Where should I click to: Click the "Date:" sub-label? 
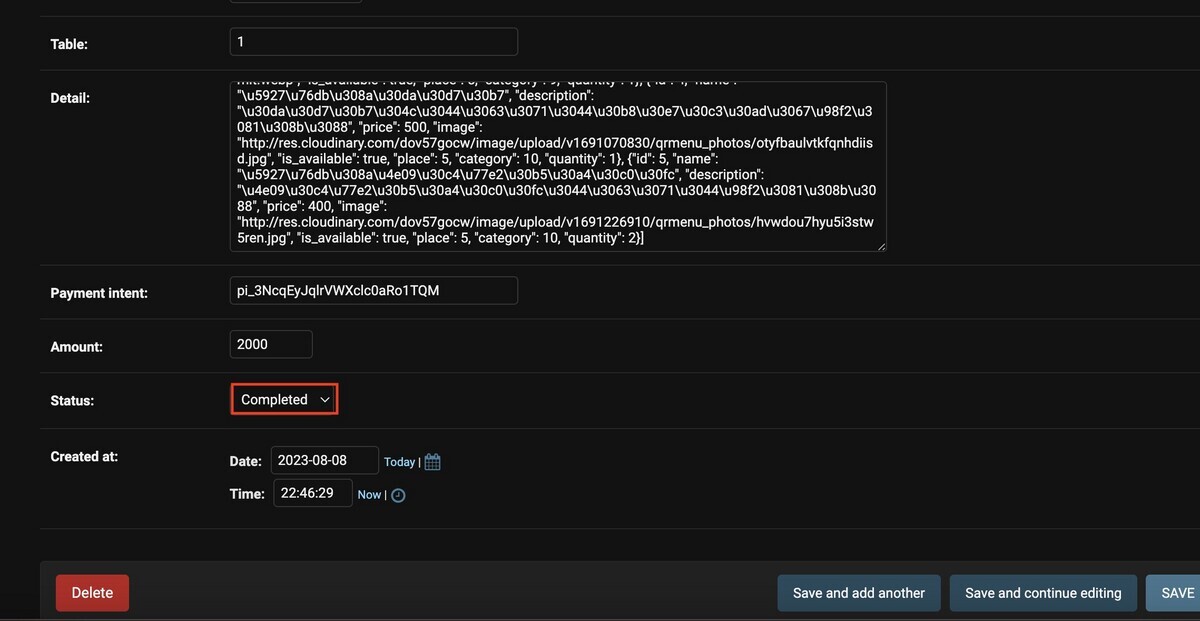[x=246, y=461]
